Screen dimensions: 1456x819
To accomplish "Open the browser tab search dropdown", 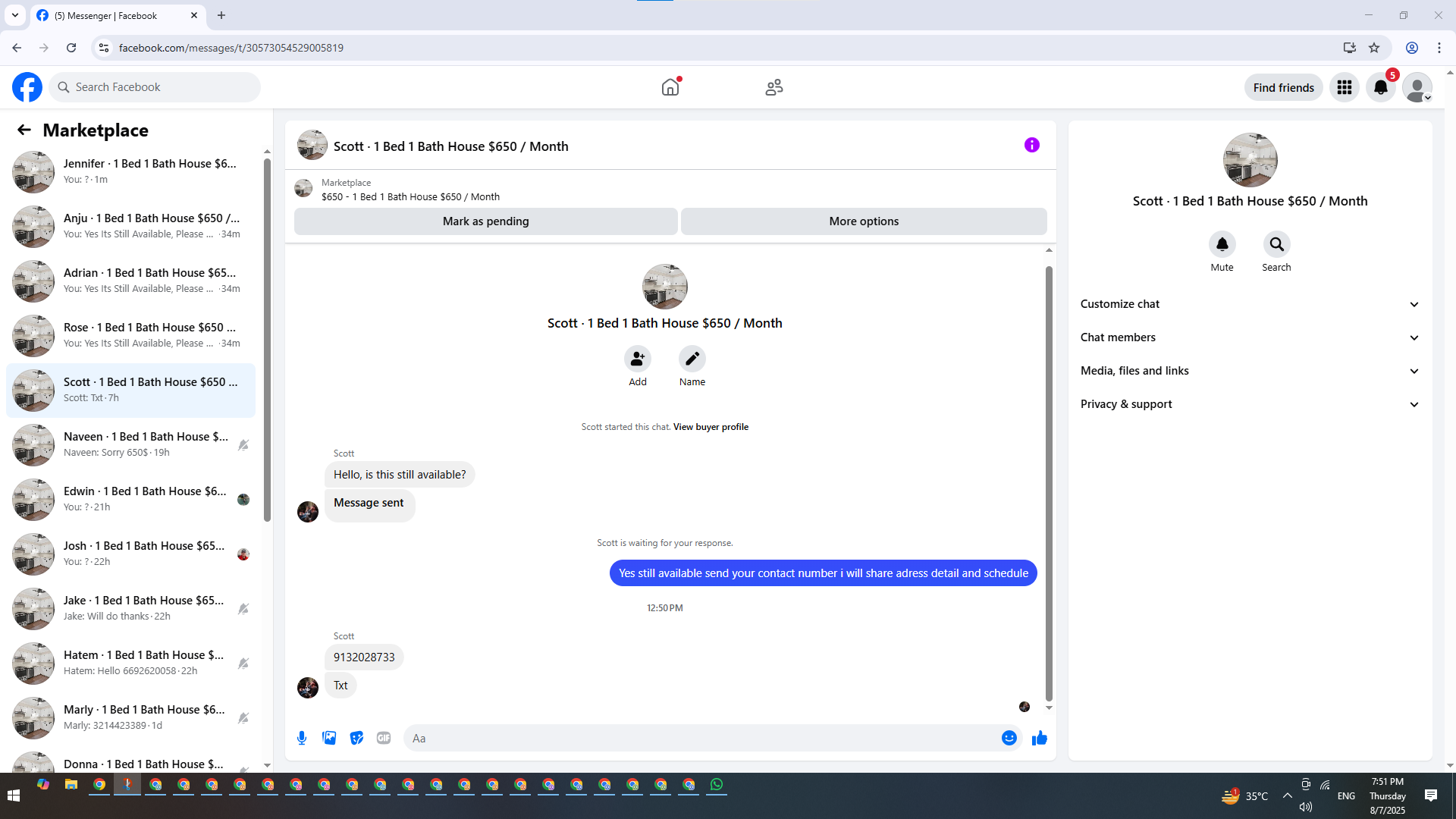I will [x=14, y=15].
